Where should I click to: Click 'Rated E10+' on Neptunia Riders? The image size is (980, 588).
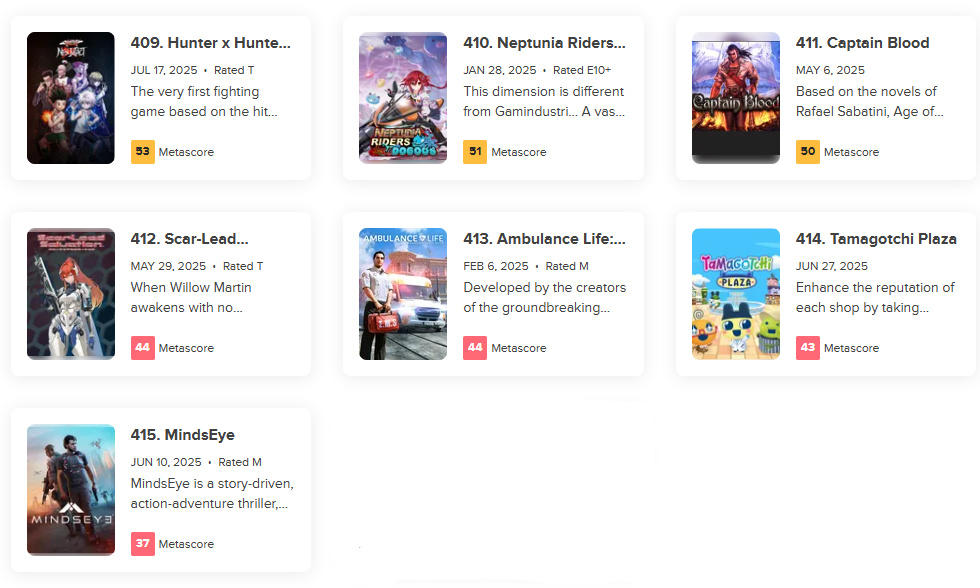582,71
